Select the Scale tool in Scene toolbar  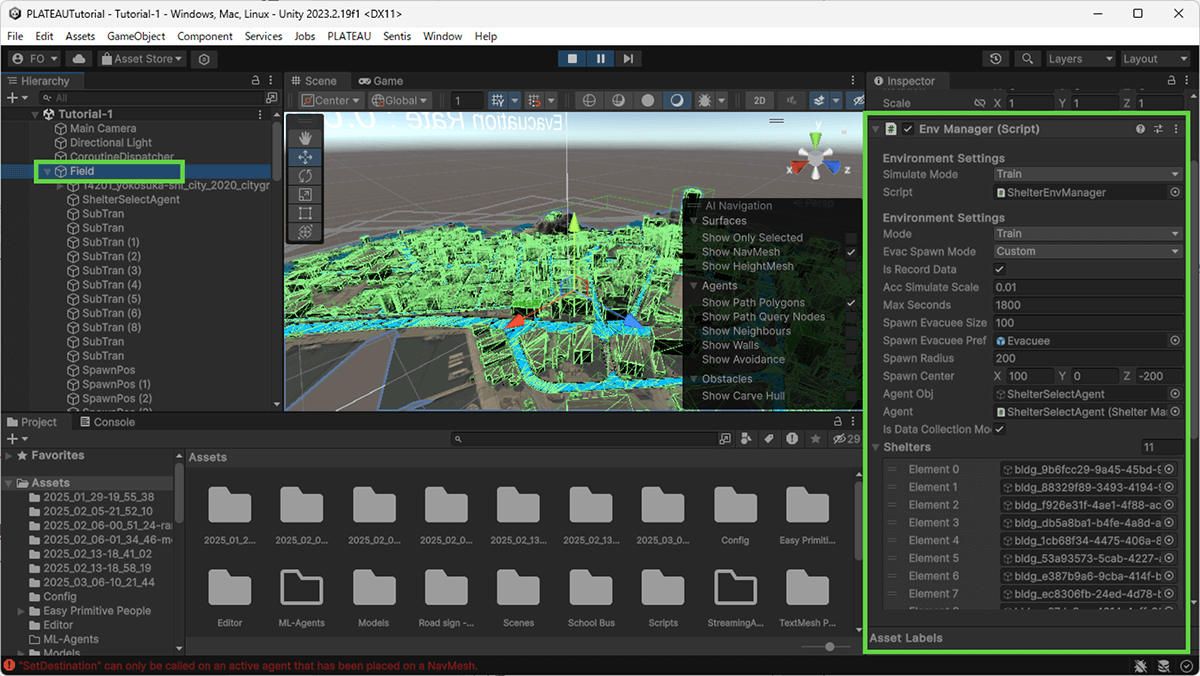pyautogui.click(x=305, y=194)
